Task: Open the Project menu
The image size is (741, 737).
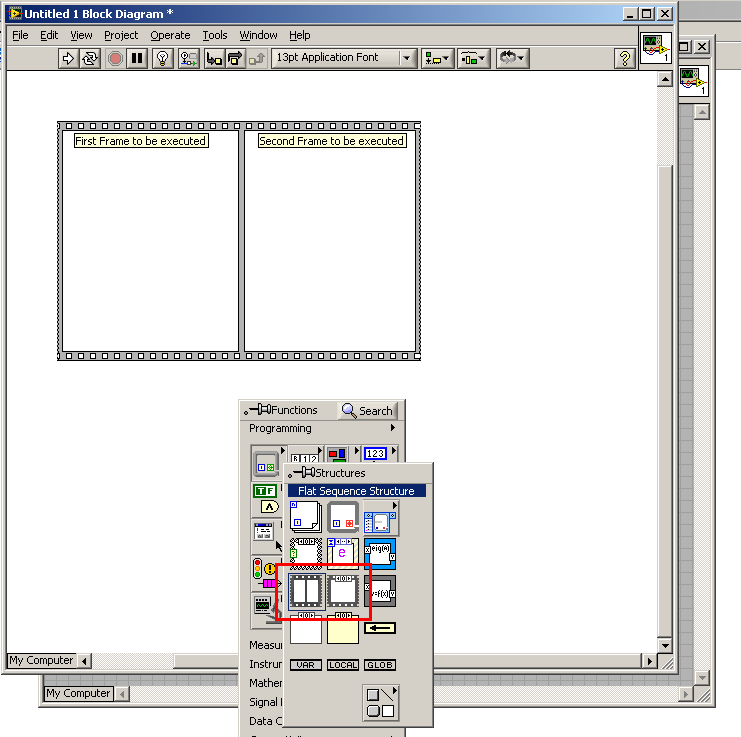Action: coord(121,35)
